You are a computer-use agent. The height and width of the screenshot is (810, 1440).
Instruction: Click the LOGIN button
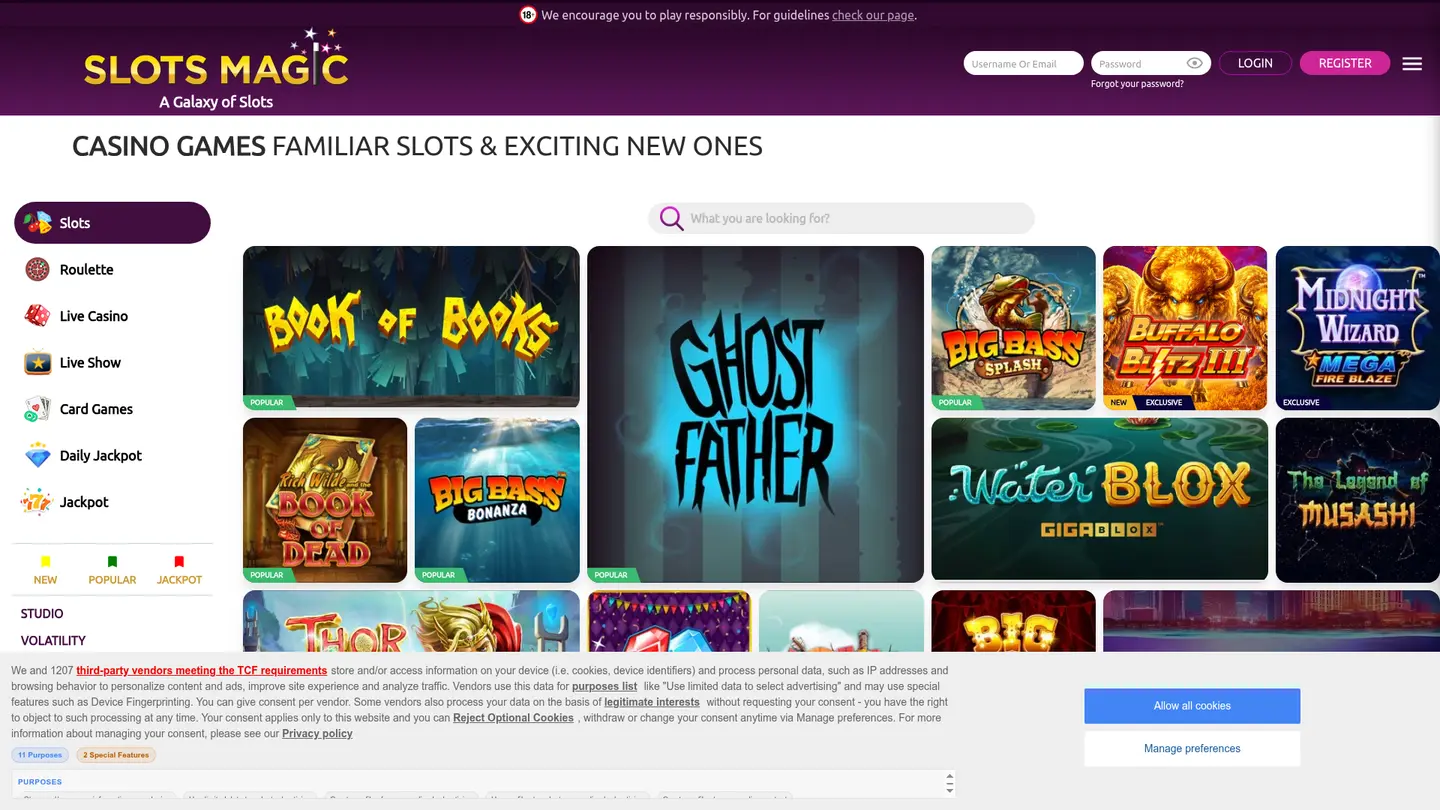point(1255,63)
